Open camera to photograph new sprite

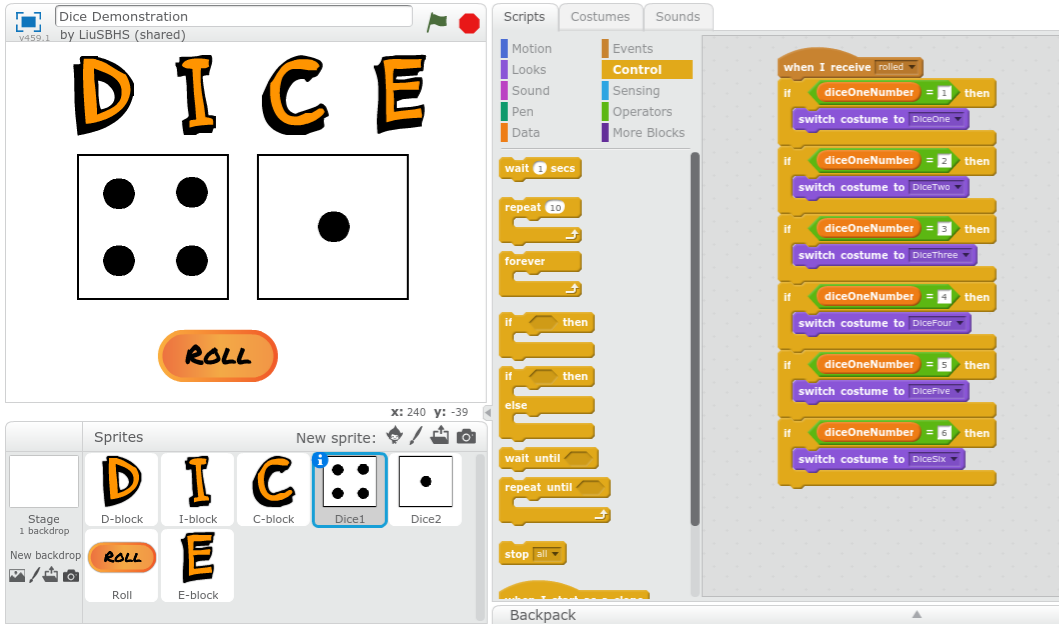point(463,436)
